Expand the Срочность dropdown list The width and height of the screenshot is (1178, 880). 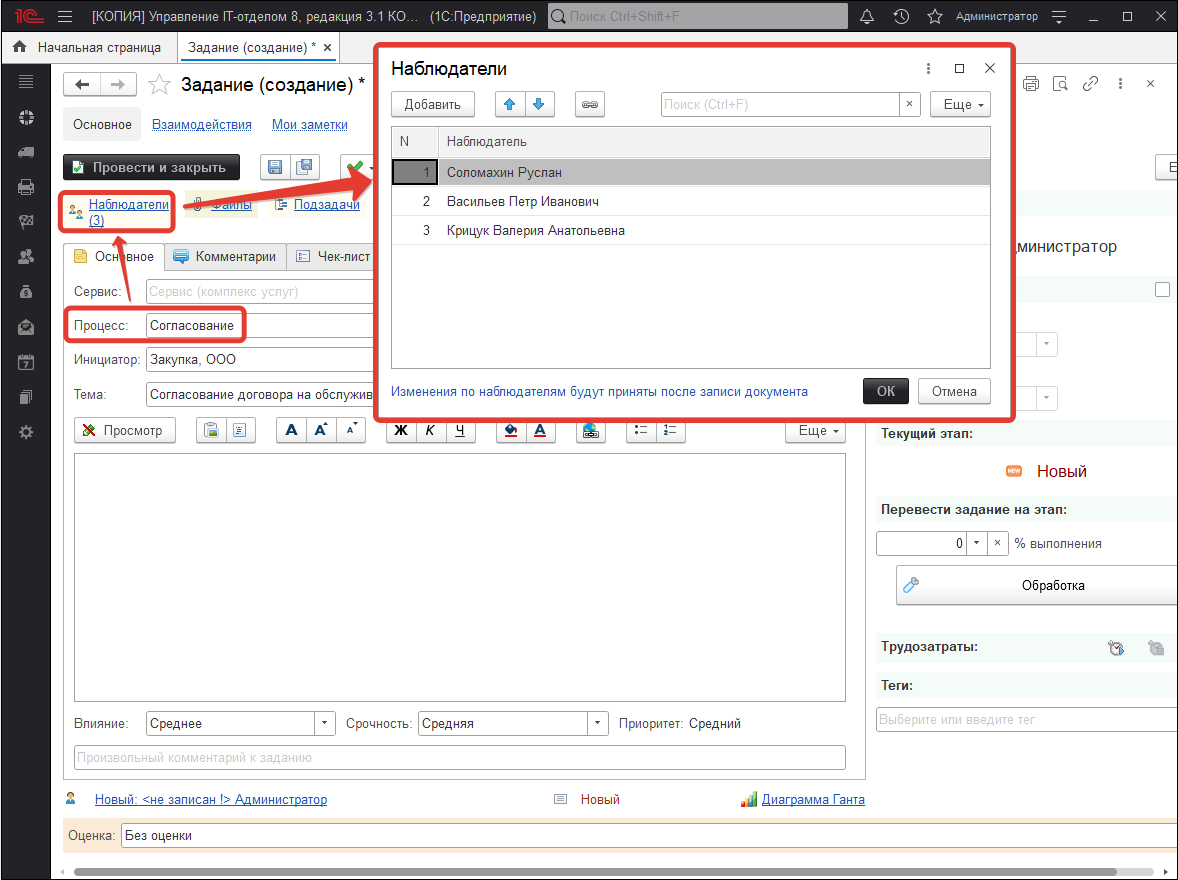[597, 723]
